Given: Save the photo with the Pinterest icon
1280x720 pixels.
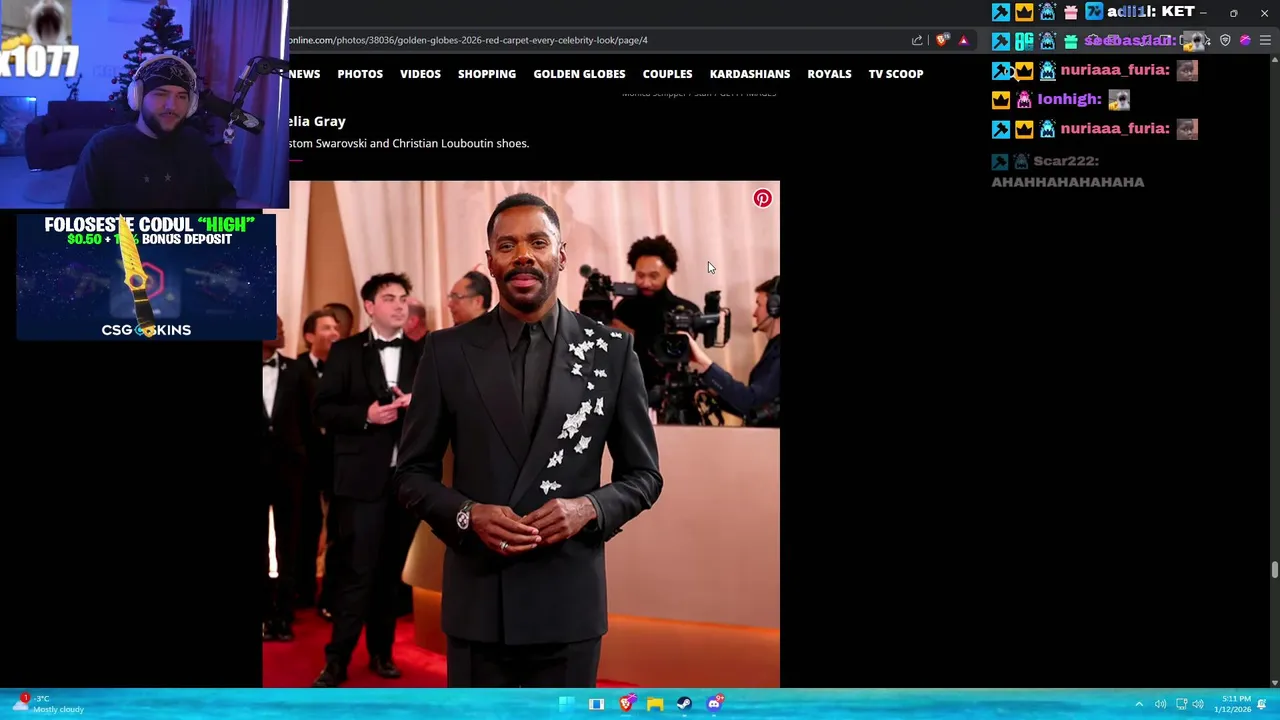Looking at the screenshot, I should 762,198.
